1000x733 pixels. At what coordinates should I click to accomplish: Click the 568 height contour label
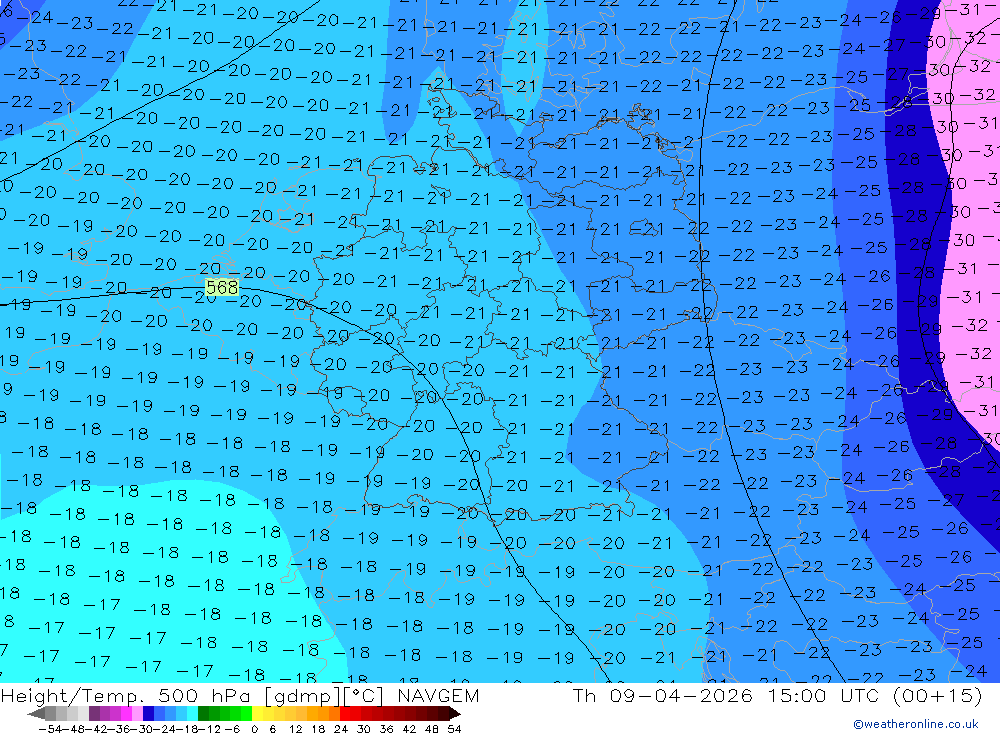pyautogui.click(x=222, y=288)
